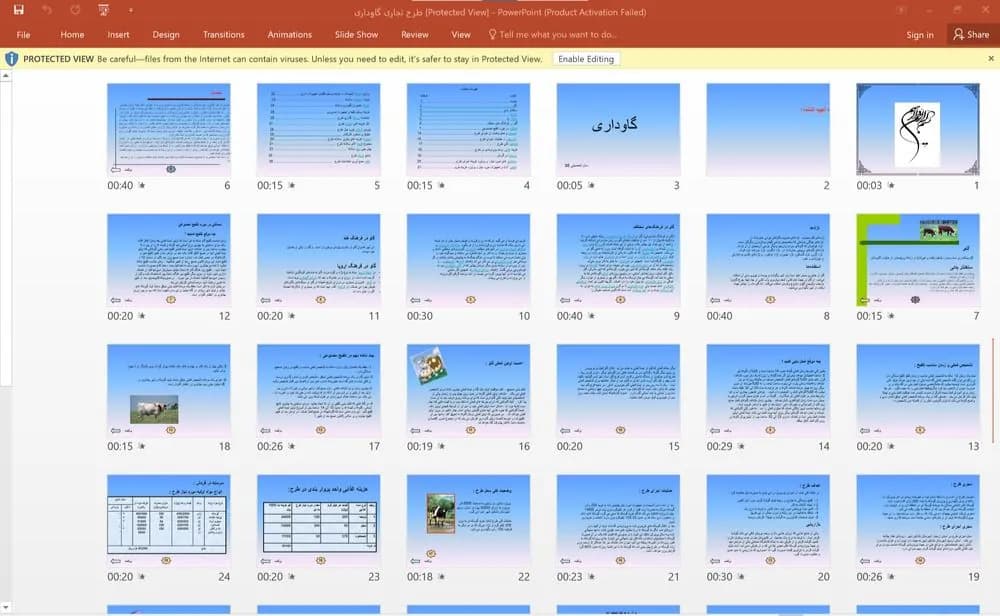The image size is (1000, 616).
Task: Dismiss the Protected View message bar
Action: [990, 58]
